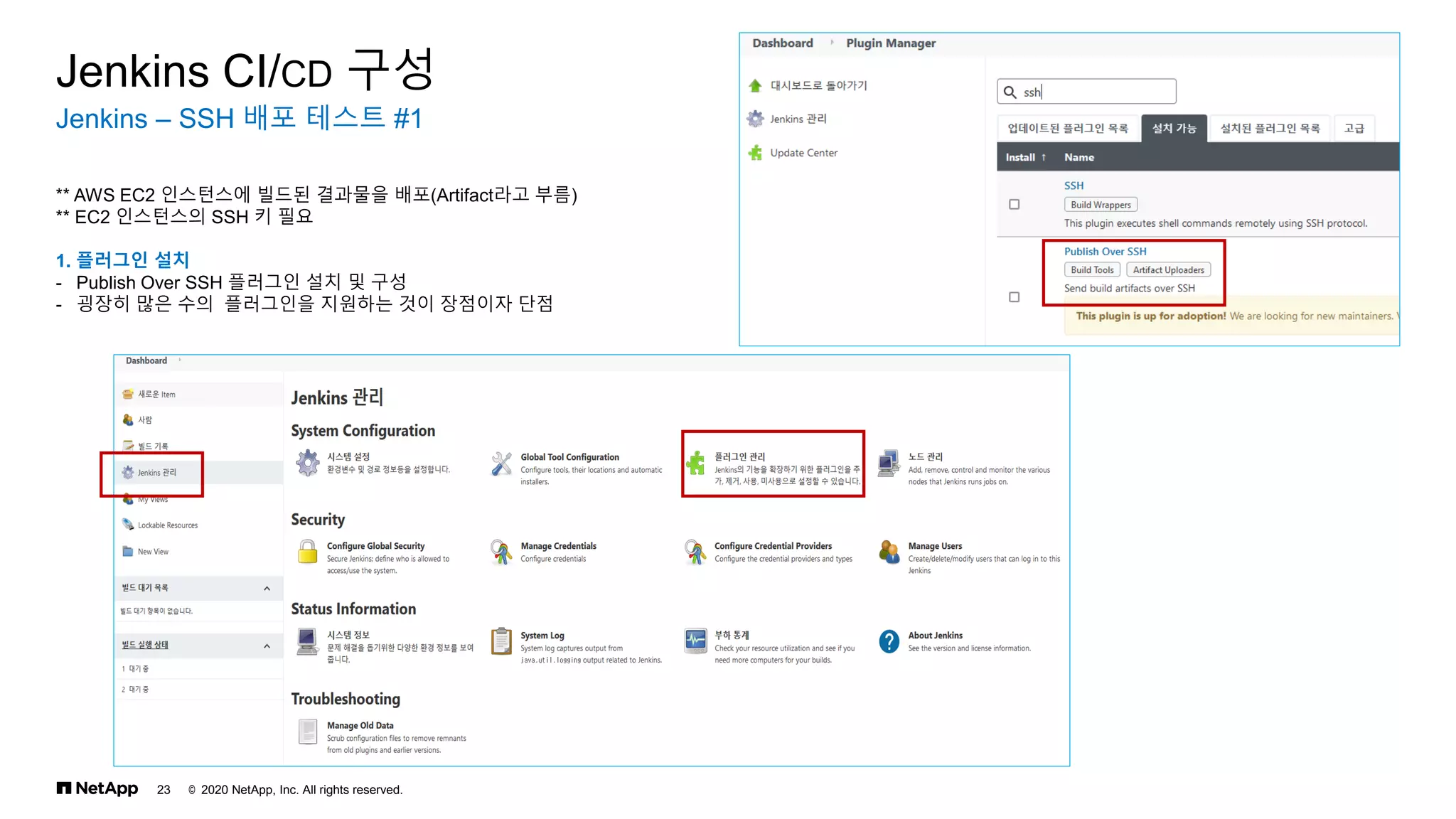The width and height of the screenshot is (1456, 819).
Task: Click the Manage Old Data document icon
Action: click(308, 731)
